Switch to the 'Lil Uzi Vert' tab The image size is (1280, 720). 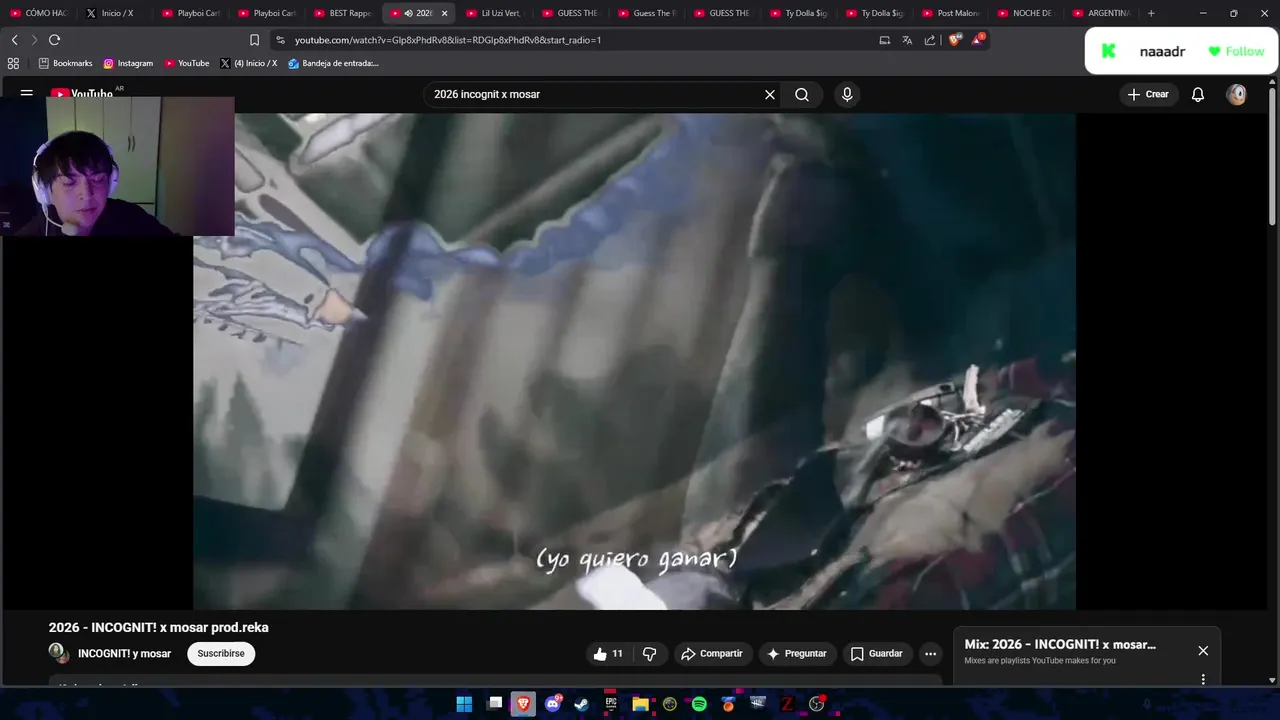[x=495, y=13]
